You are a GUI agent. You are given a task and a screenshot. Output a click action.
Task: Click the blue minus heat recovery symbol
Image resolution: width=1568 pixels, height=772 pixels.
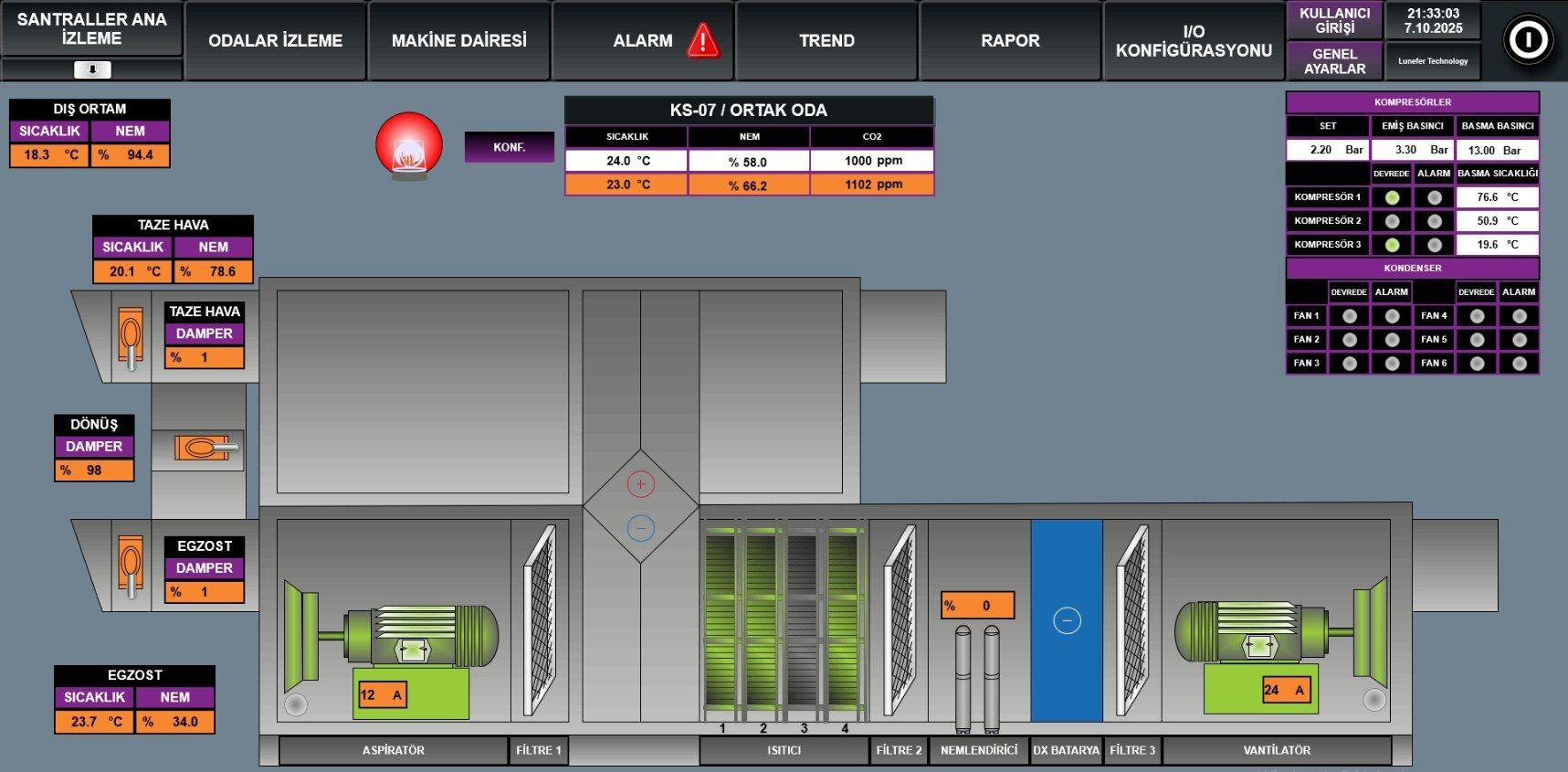pyautogui.click(x=641, y=528)
